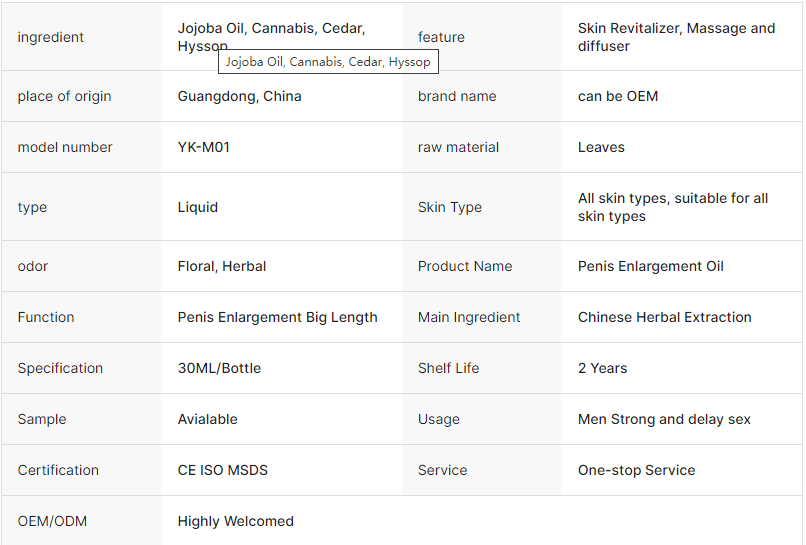This screenshot has width=806, height=545.
Task: Click the 'can be OEM' brand value
Action: 618,96
